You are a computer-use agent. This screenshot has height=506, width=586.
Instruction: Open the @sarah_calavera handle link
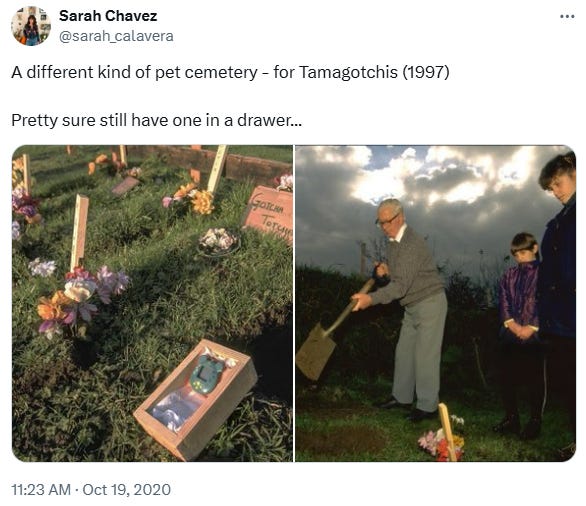[x=116, y=36]
